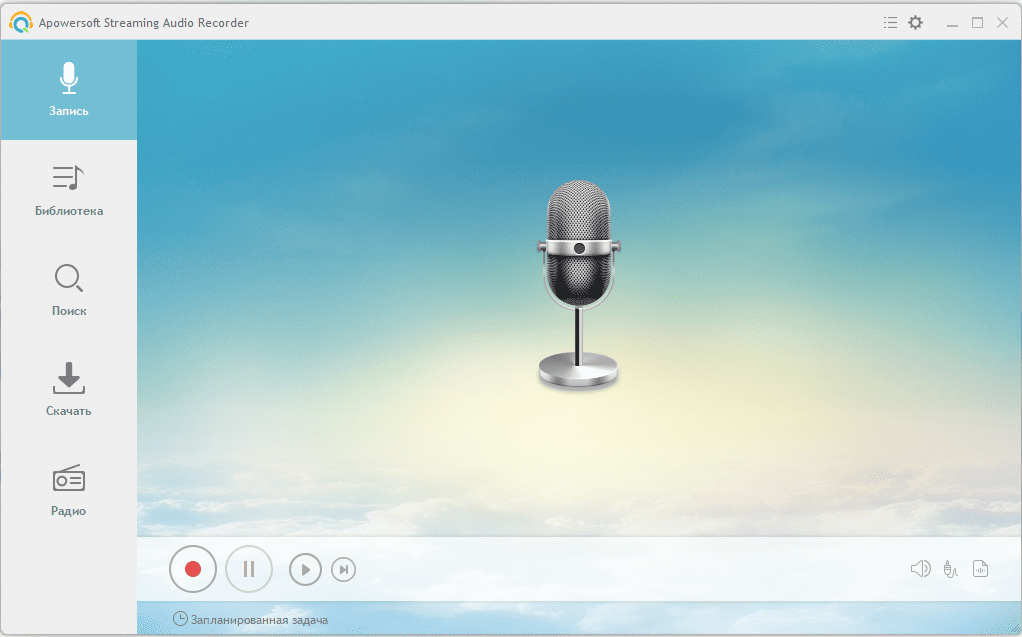
Task: Open the Библиотека library tab
Action: pos(68,190)
